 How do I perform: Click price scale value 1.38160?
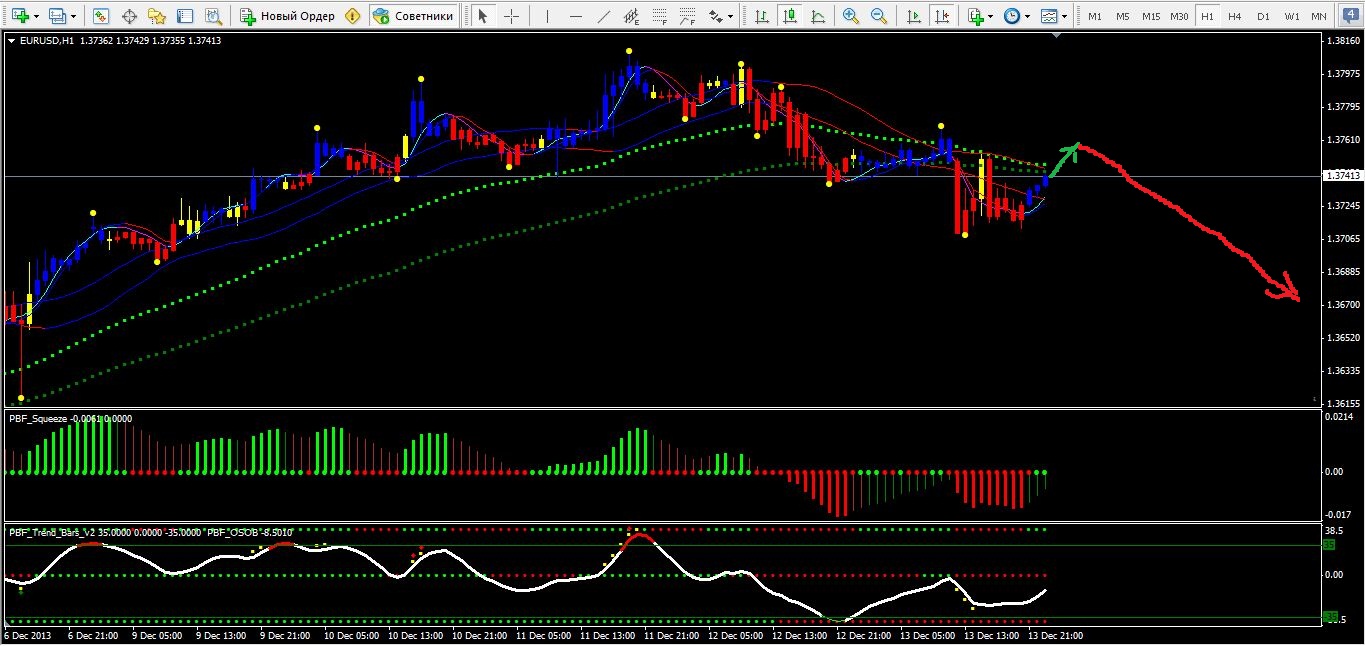coord(1341,41)
